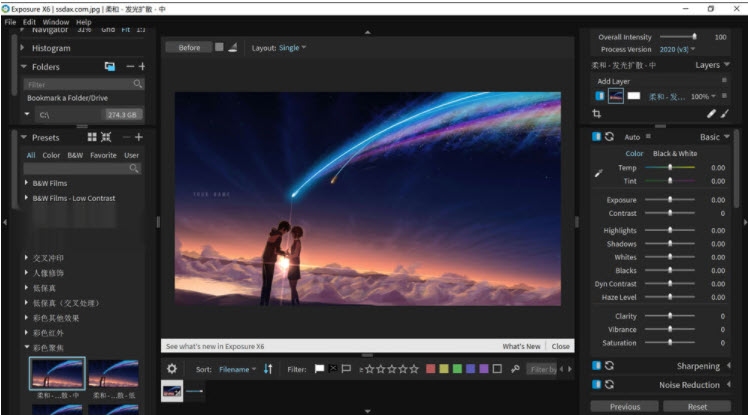
Task: Click the plus icon in Presets panel
Action: [139, 137]
